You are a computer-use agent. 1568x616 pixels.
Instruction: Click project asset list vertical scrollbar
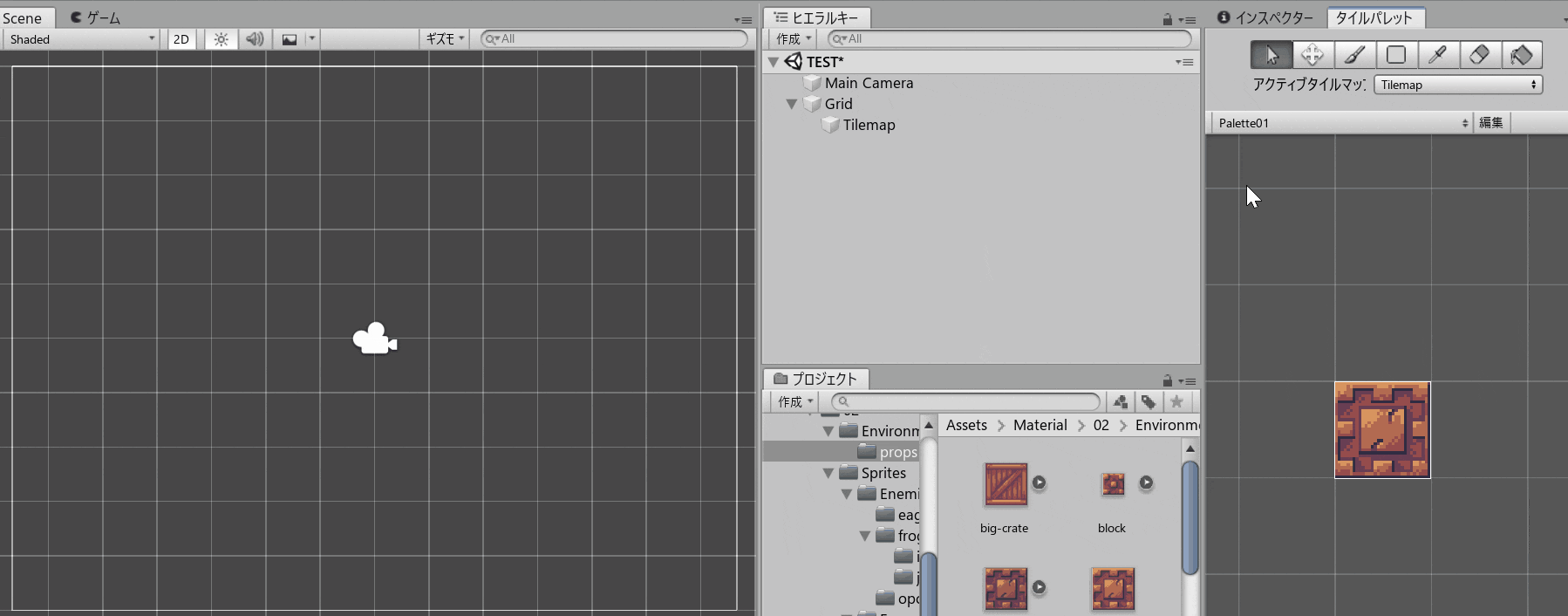(x=1190, y=517)
